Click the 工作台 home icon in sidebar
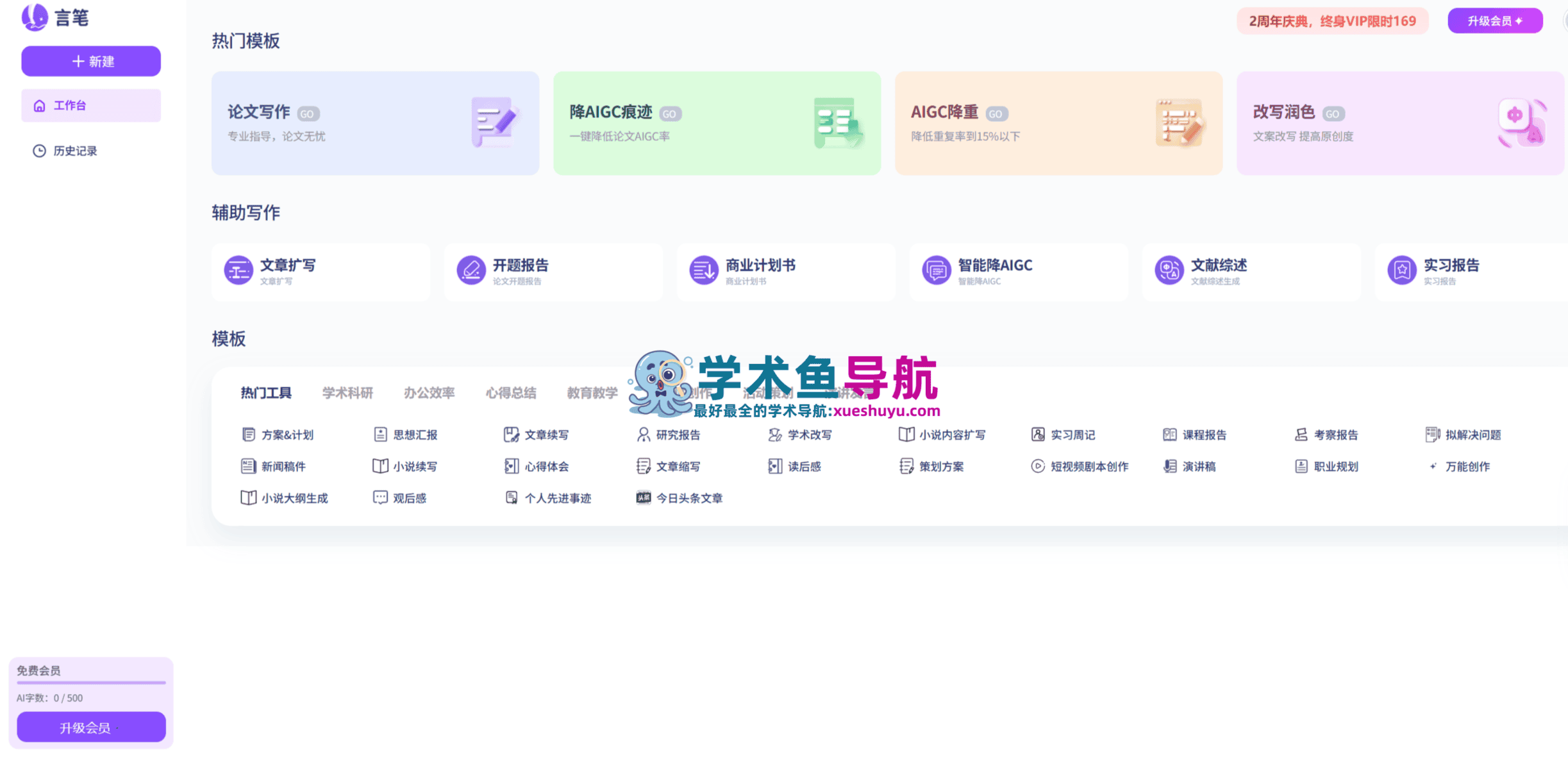This screenshot has width=1568, height=769. [x=40, y=106]
